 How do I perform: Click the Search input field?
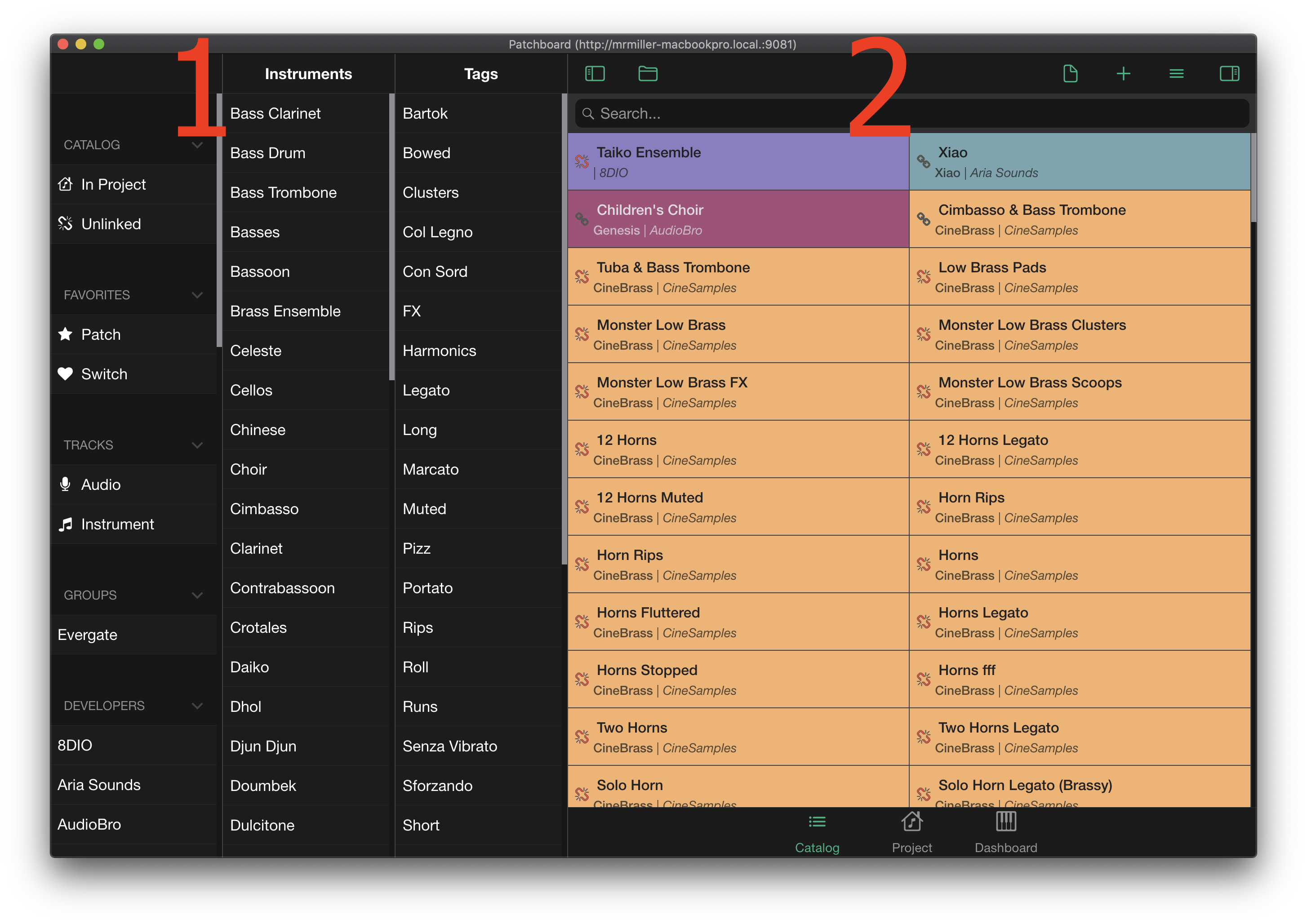911,113
